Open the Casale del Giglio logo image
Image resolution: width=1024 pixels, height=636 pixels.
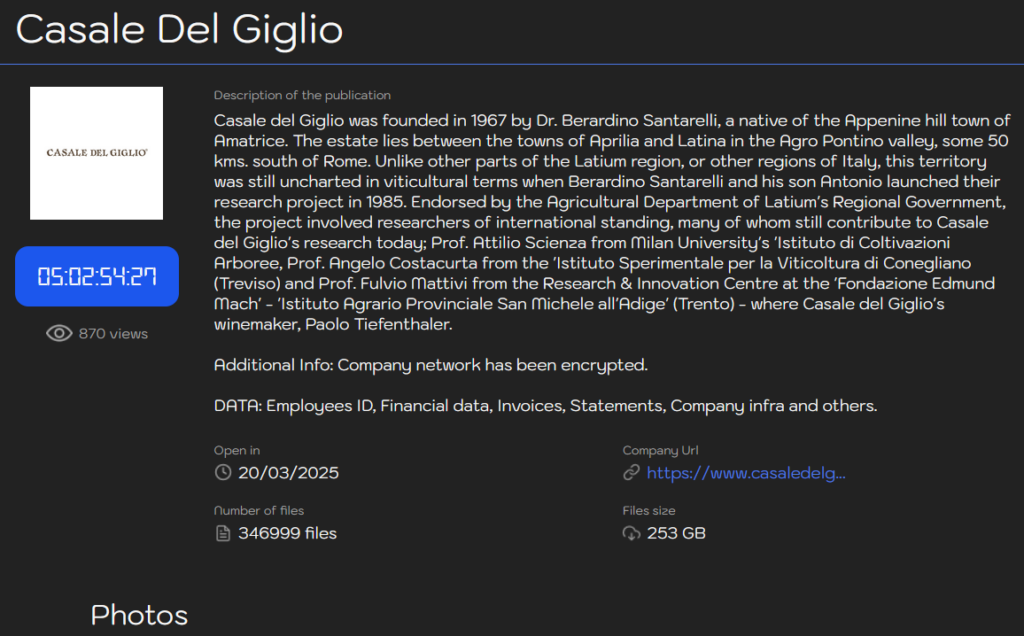(x=96, y=153)
